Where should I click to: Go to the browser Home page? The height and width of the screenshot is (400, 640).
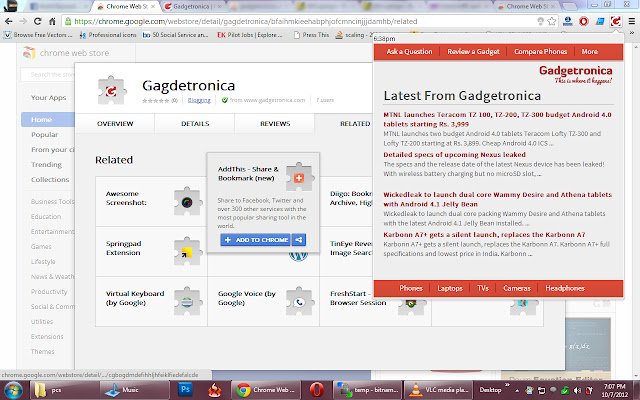(x=52, y=21)
